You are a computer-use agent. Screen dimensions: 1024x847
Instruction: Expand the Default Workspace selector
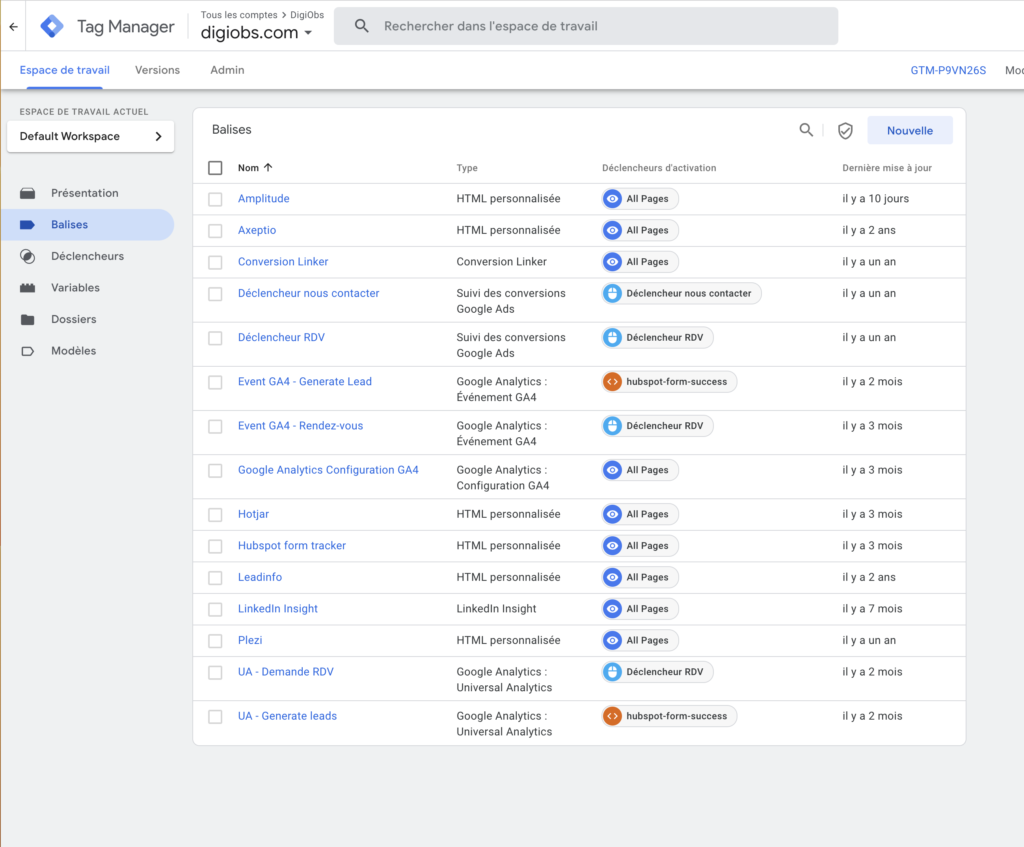point(90,137)
